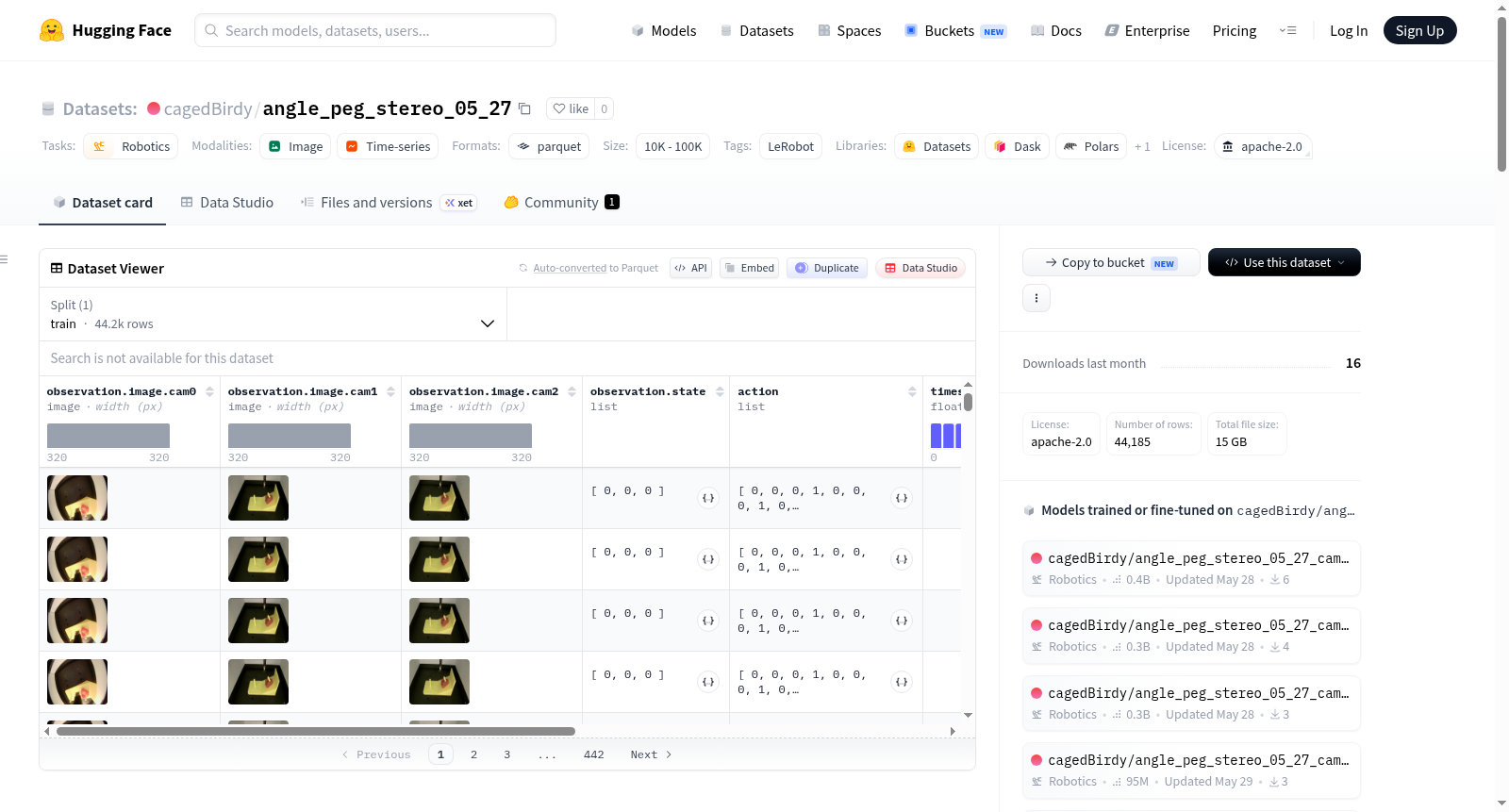Expand the Split train dropdown
1509x812 pixels.
(x=274, y=314)
